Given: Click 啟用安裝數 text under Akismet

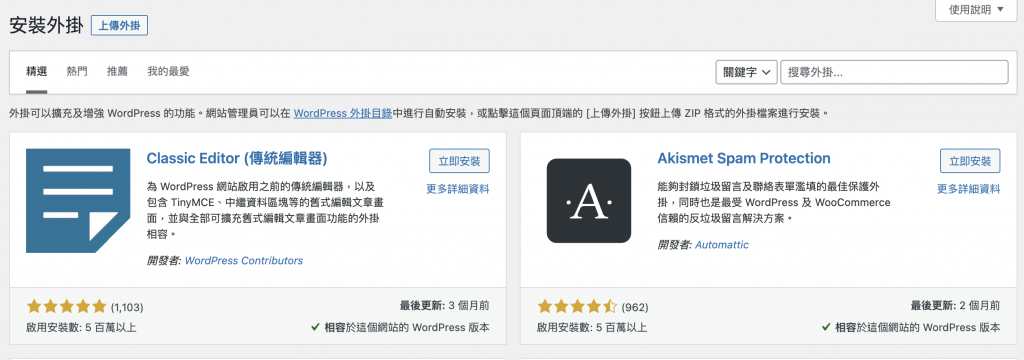Looking at the screenshot, I should [x=592, y=327].
